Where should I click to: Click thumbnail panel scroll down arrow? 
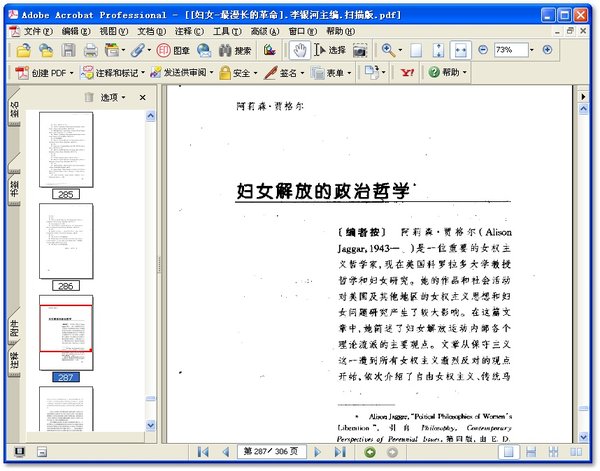(151, 425)
